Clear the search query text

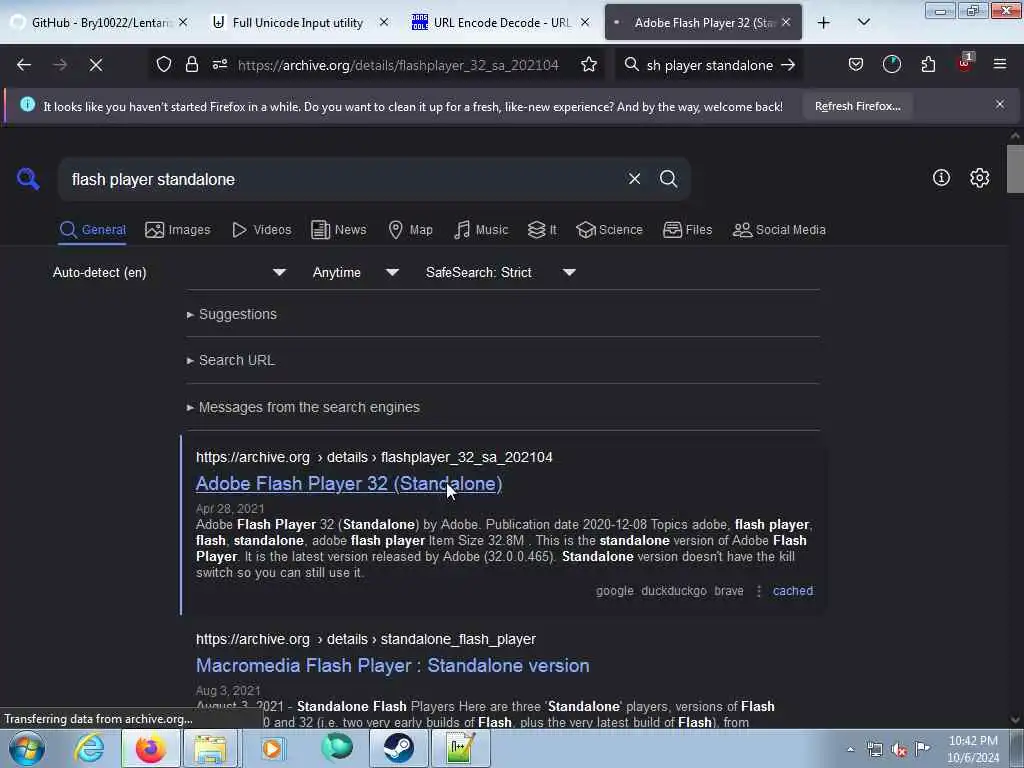click(x=634, y=179)
